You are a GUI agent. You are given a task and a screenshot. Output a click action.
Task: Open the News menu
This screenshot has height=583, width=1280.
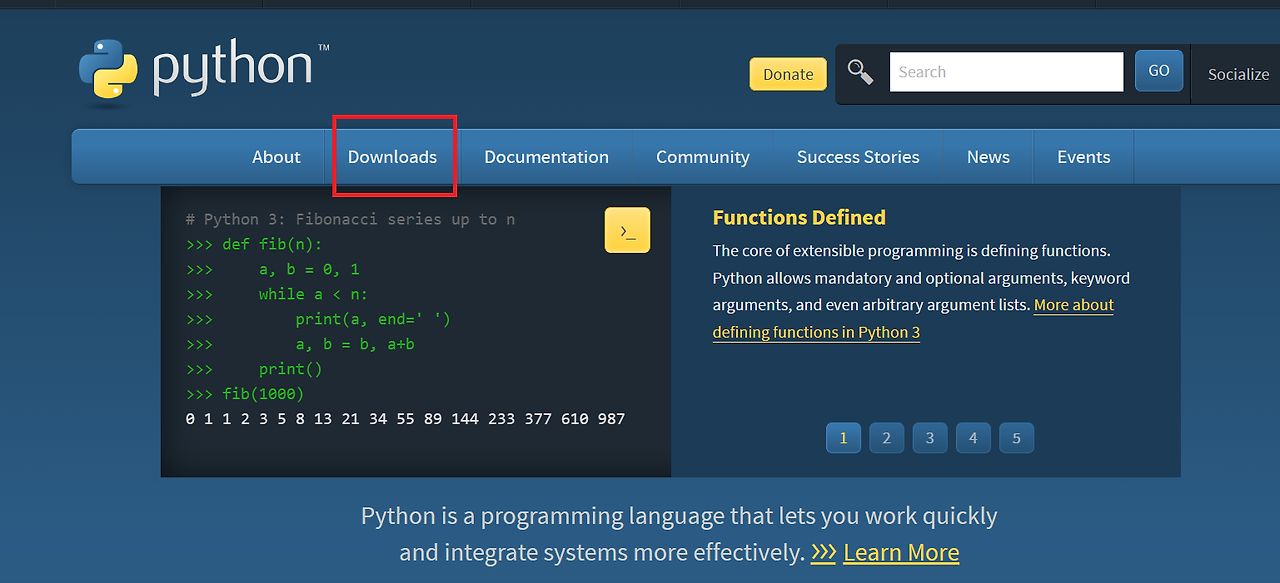[x=988, y=157]
